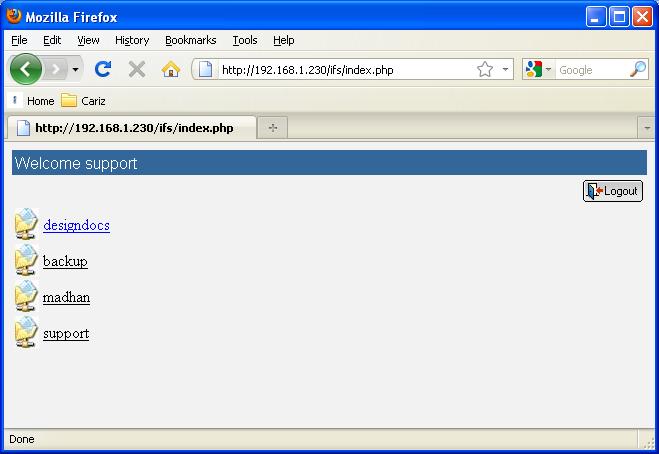Click the designdocs shared folder icon
Viewport: 659px width, 454px height.
[x=26, y=224]
